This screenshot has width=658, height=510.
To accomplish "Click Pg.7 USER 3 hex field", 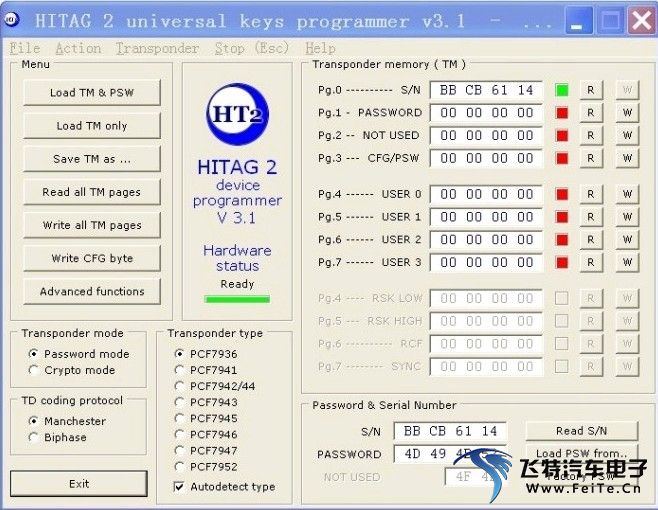I will click(486, 262).
